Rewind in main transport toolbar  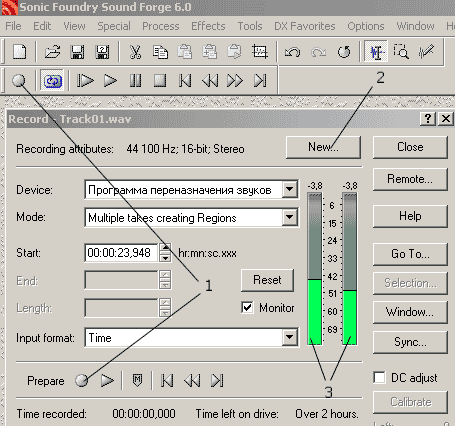pos(210,81)
